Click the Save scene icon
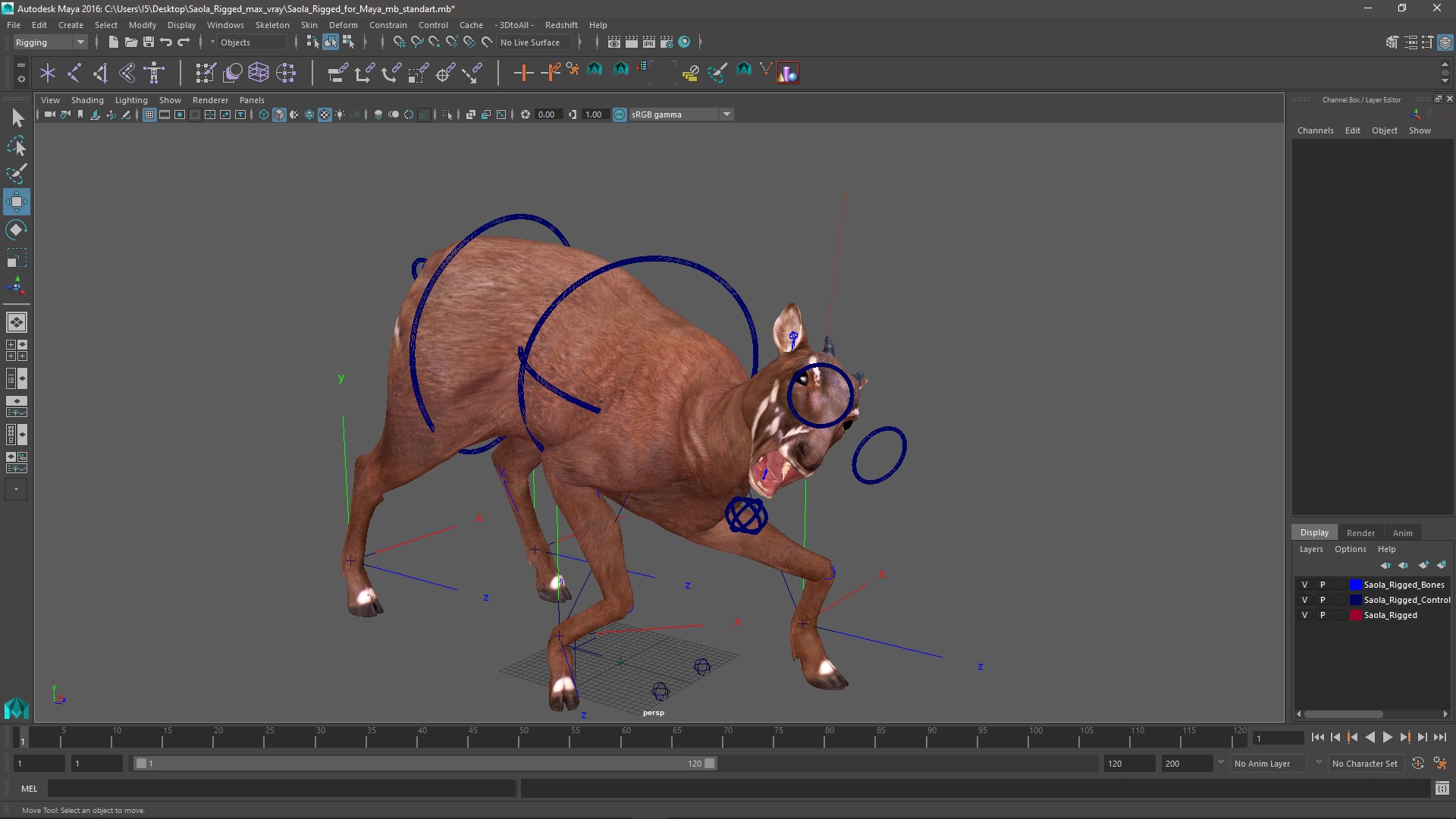 [x=149, y=42]
